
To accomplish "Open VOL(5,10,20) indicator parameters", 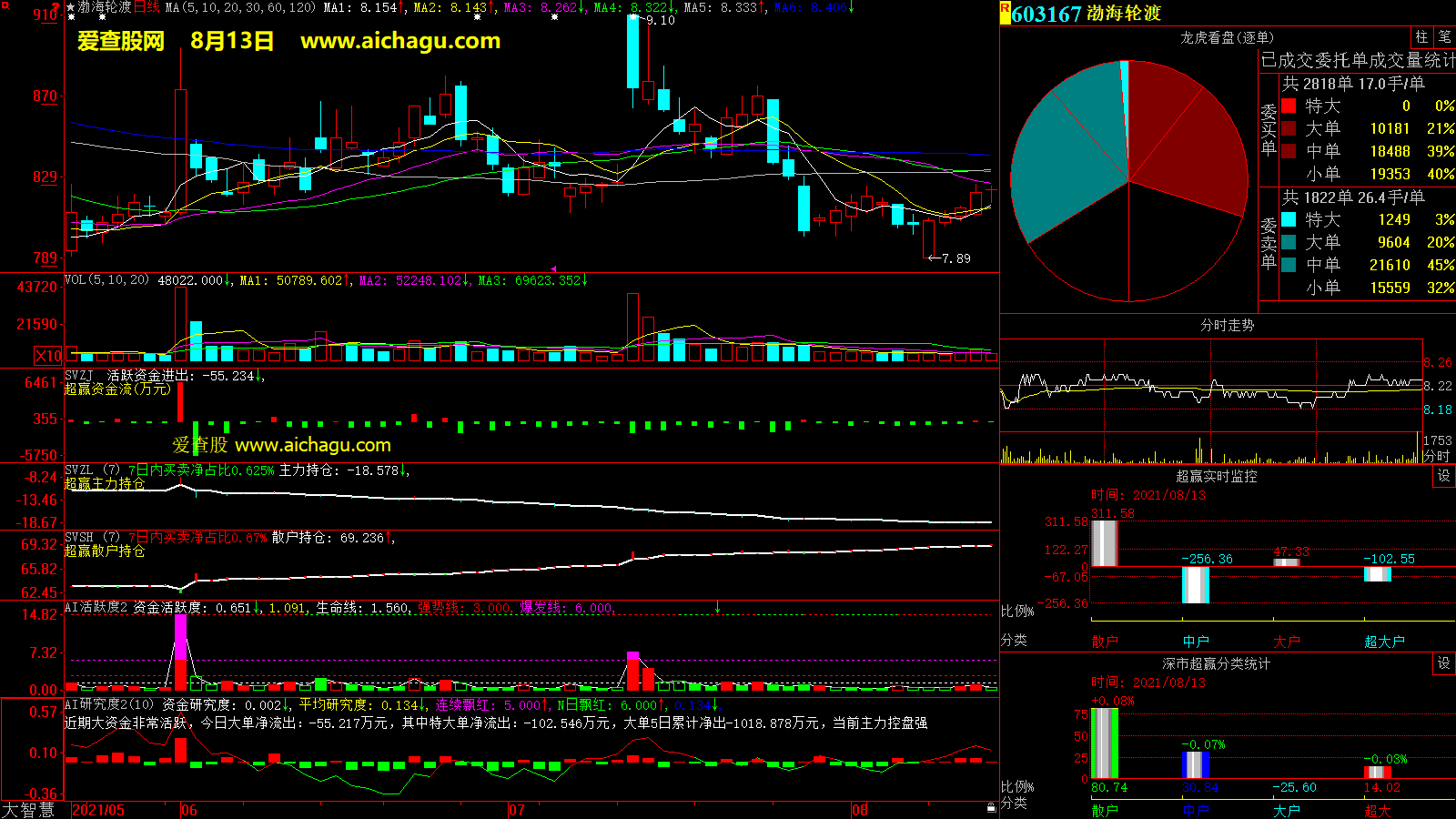I will click(106, 280).
